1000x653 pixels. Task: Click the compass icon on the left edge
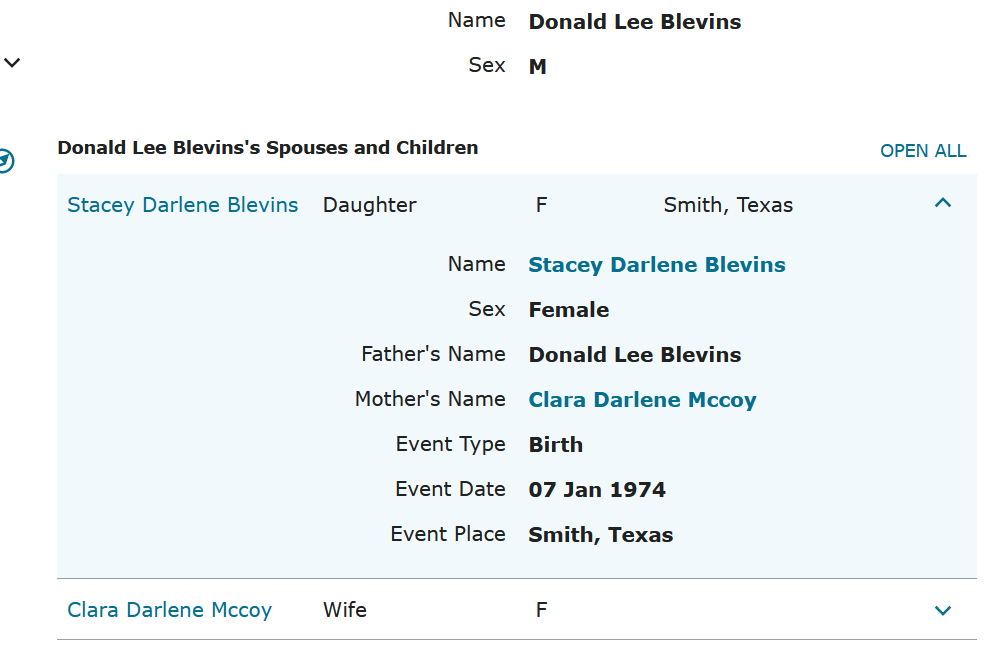(x=5, y=161)
